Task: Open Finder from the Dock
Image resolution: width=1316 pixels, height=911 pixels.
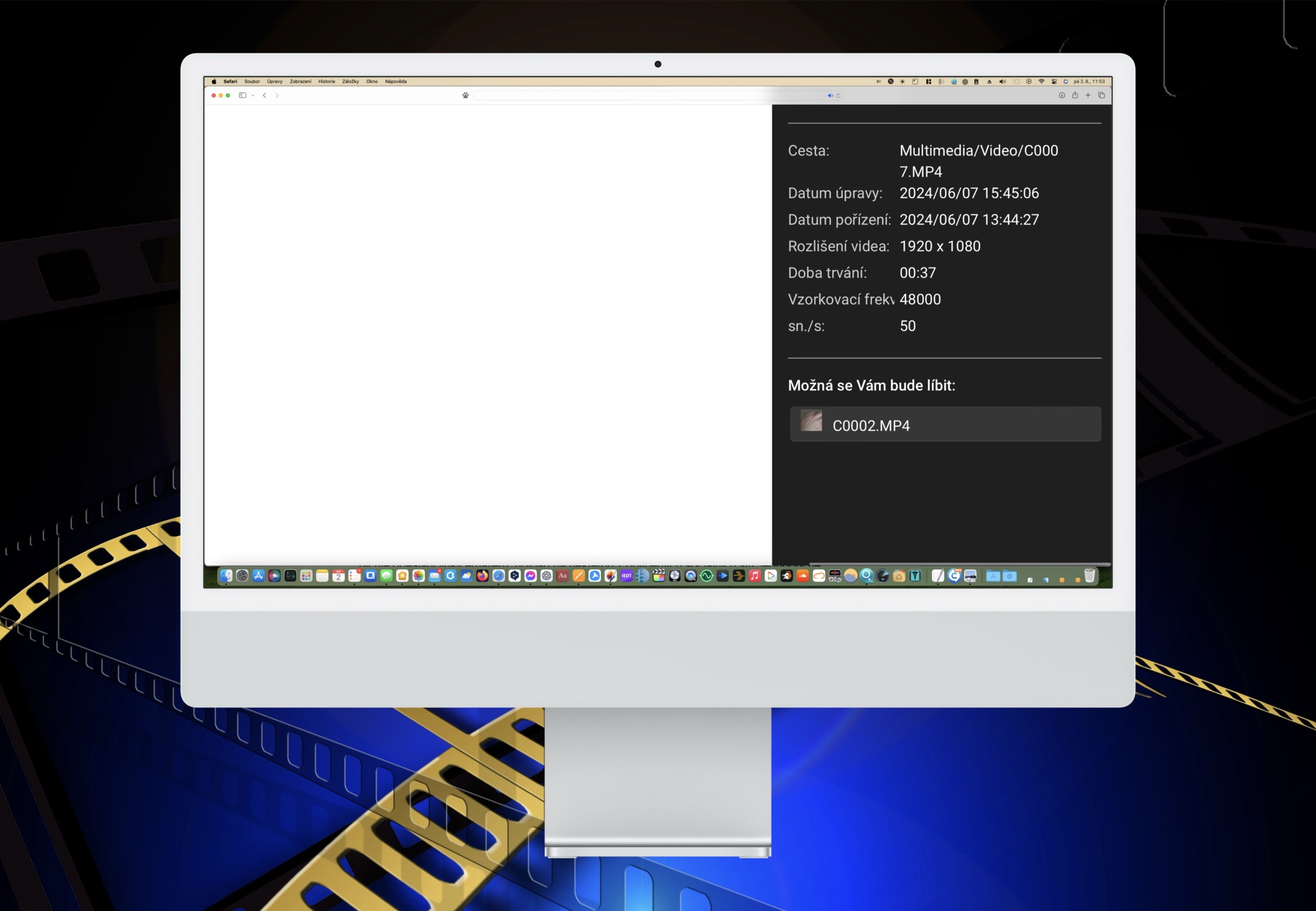Action: [x=226, y=576]
